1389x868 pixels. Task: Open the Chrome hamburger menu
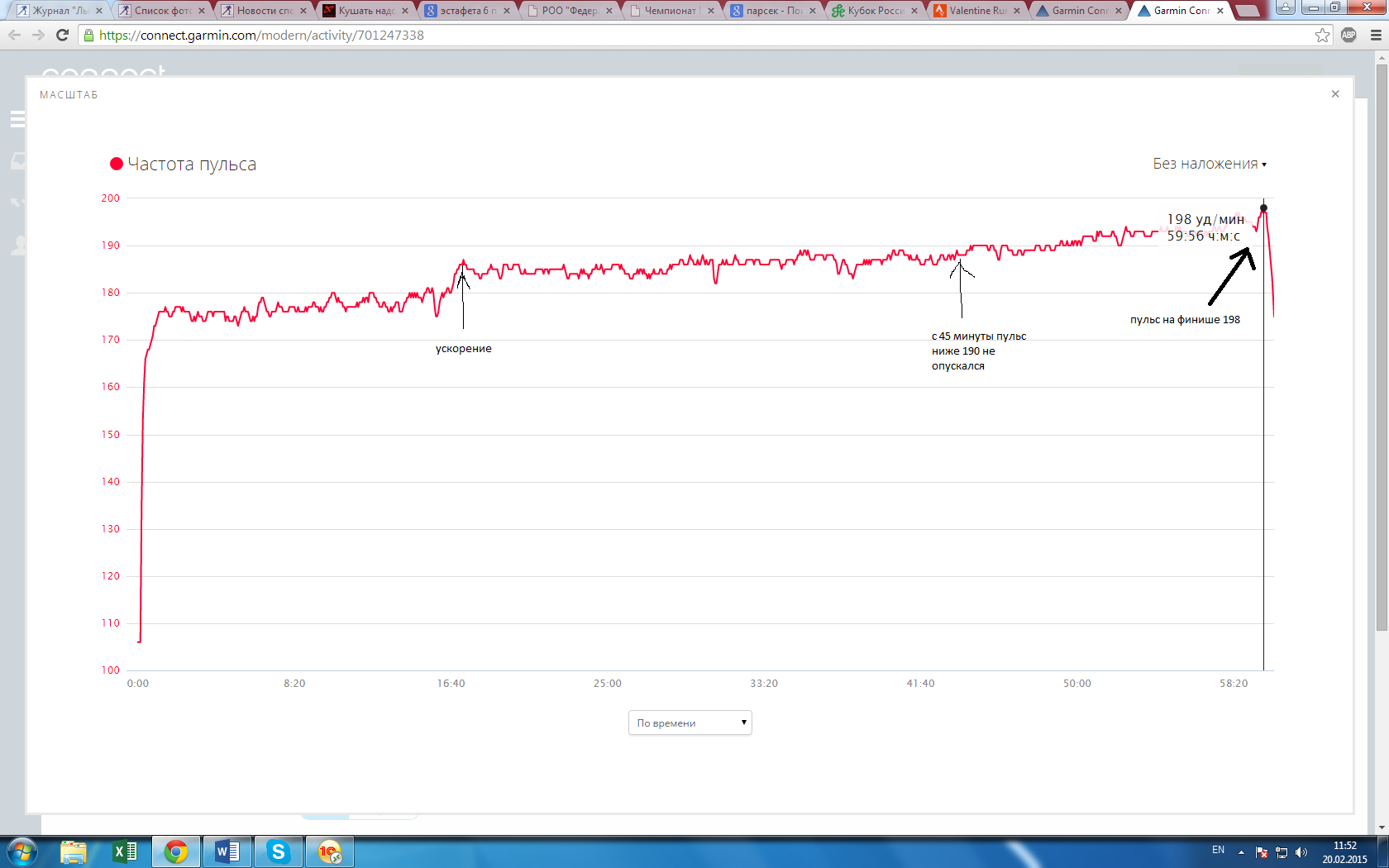(1376, 36)
